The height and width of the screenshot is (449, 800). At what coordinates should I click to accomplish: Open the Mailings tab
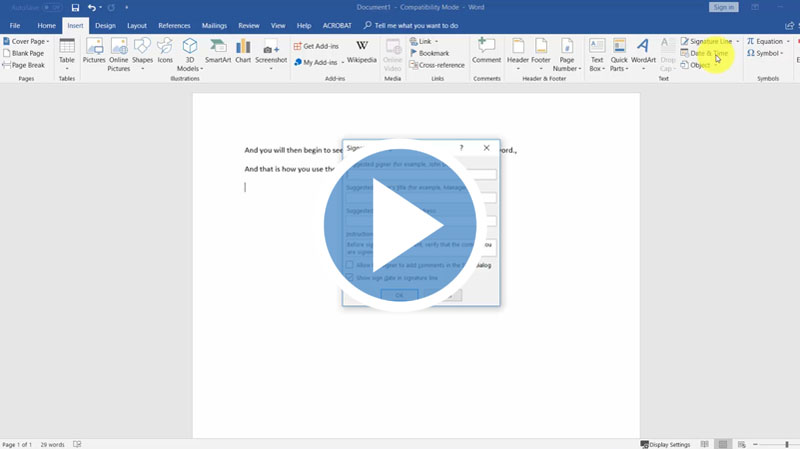point(214,25)
